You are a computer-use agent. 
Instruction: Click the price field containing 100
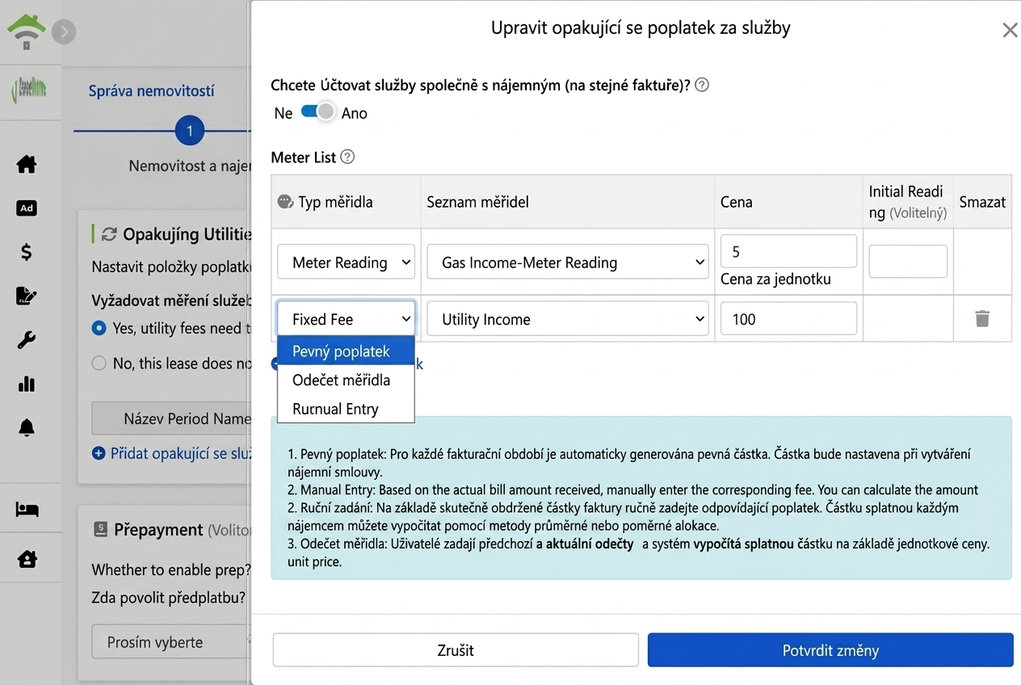point(788,318)
